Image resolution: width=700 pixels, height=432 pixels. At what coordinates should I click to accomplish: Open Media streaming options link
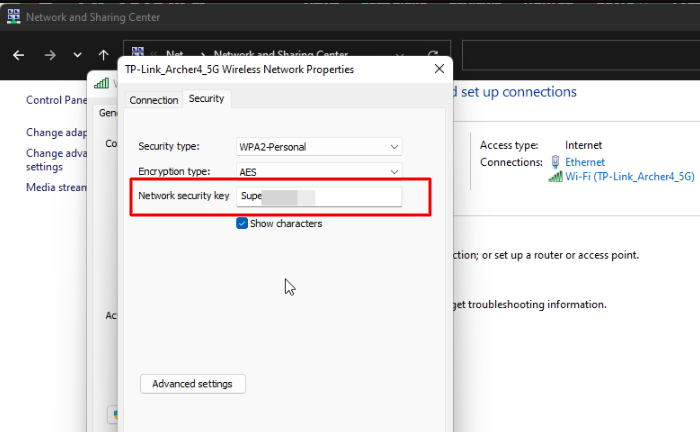coord(57,187)
